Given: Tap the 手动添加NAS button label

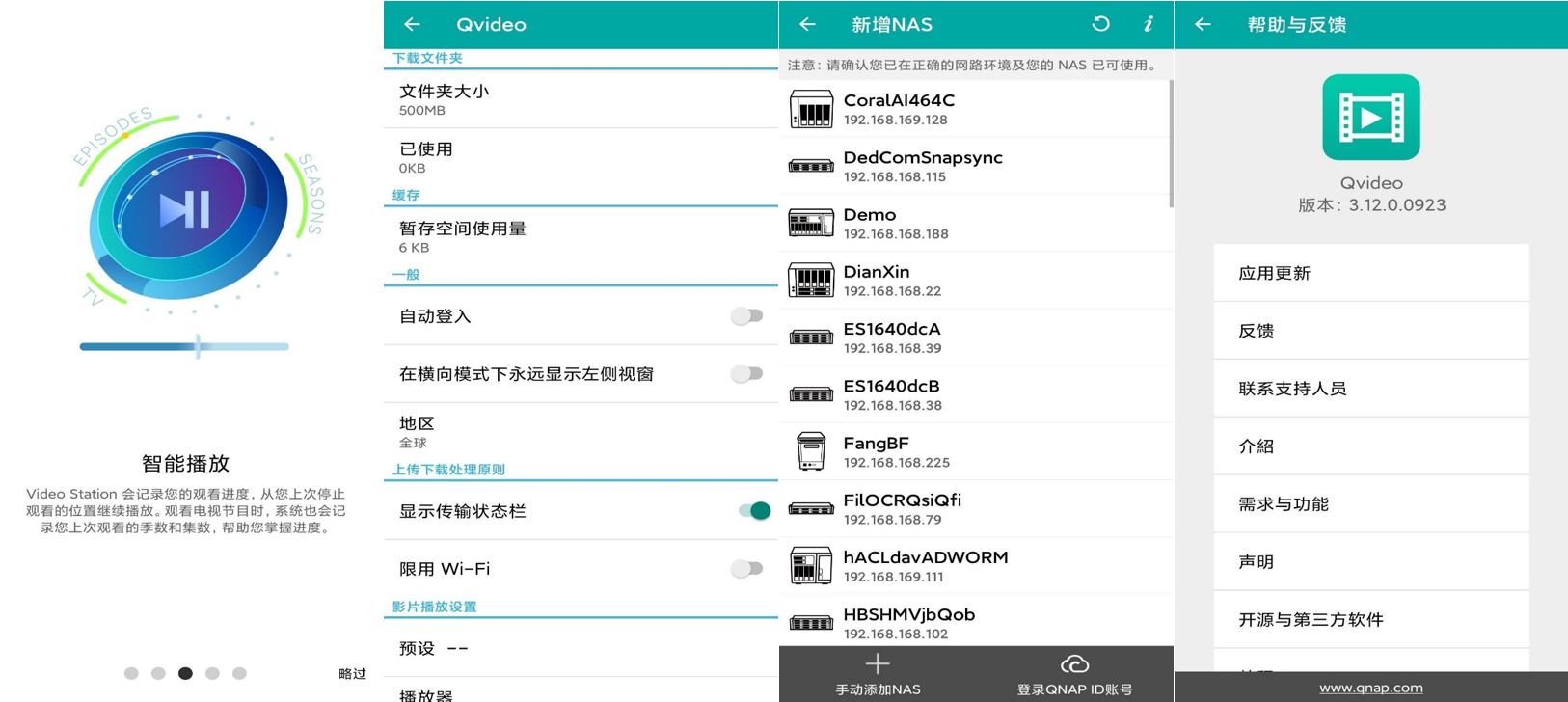Looking at the screenshot, I should [x=878, y=689].
